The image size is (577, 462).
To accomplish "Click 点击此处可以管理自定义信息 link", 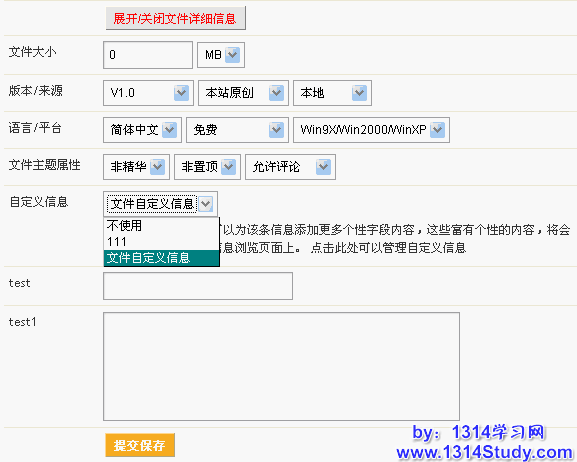I will (388, 247).
